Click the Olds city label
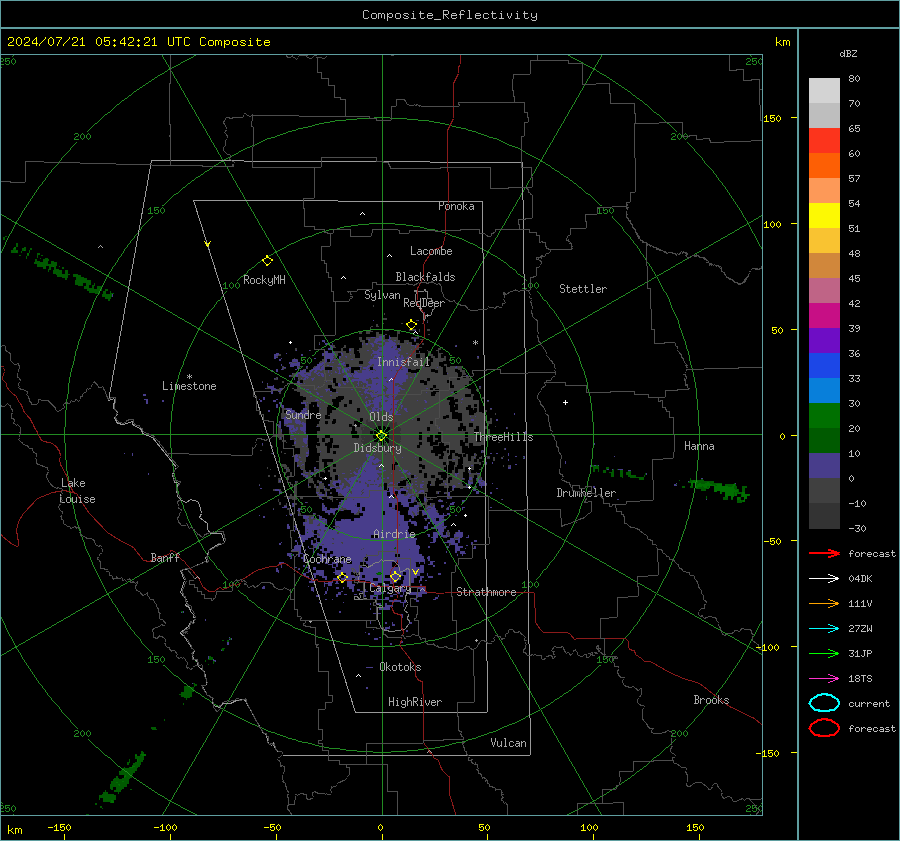 click(x=381, y=417)
